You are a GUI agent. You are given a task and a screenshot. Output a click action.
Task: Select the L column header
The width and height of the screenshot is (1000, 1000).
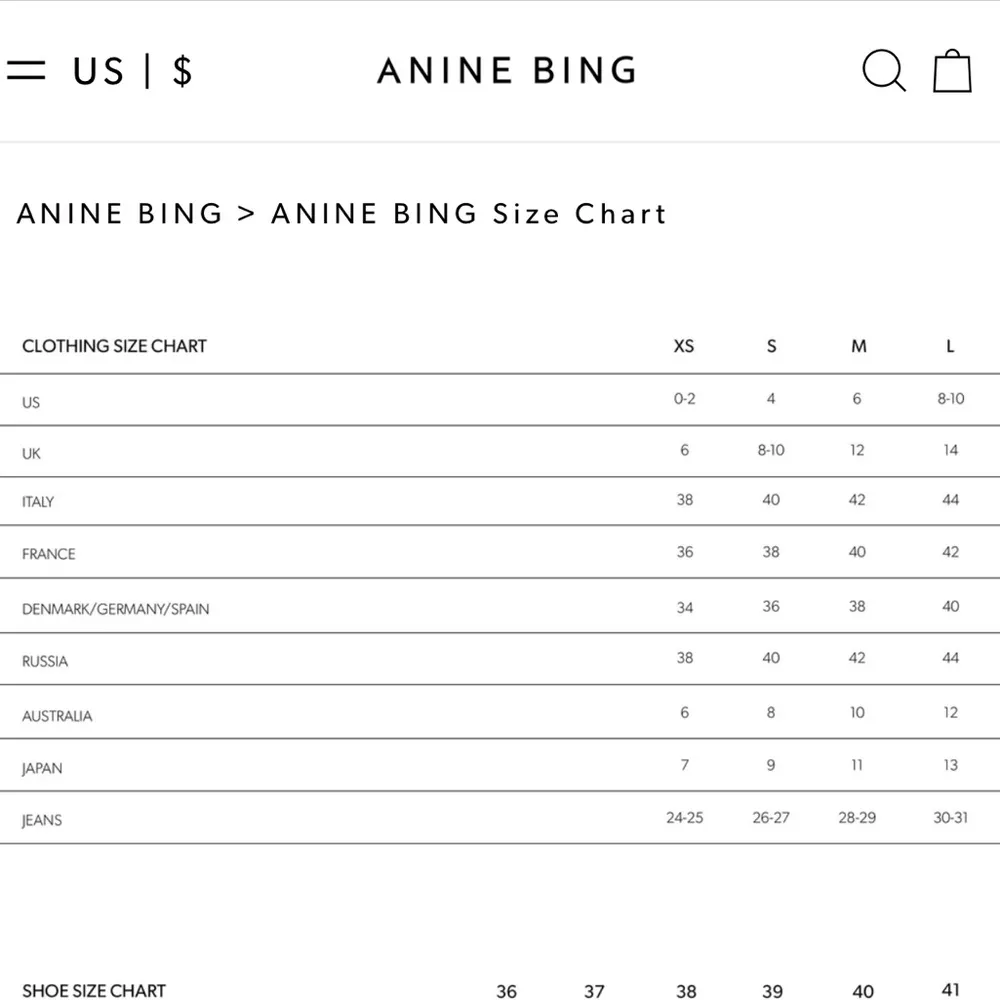[950, 346]
